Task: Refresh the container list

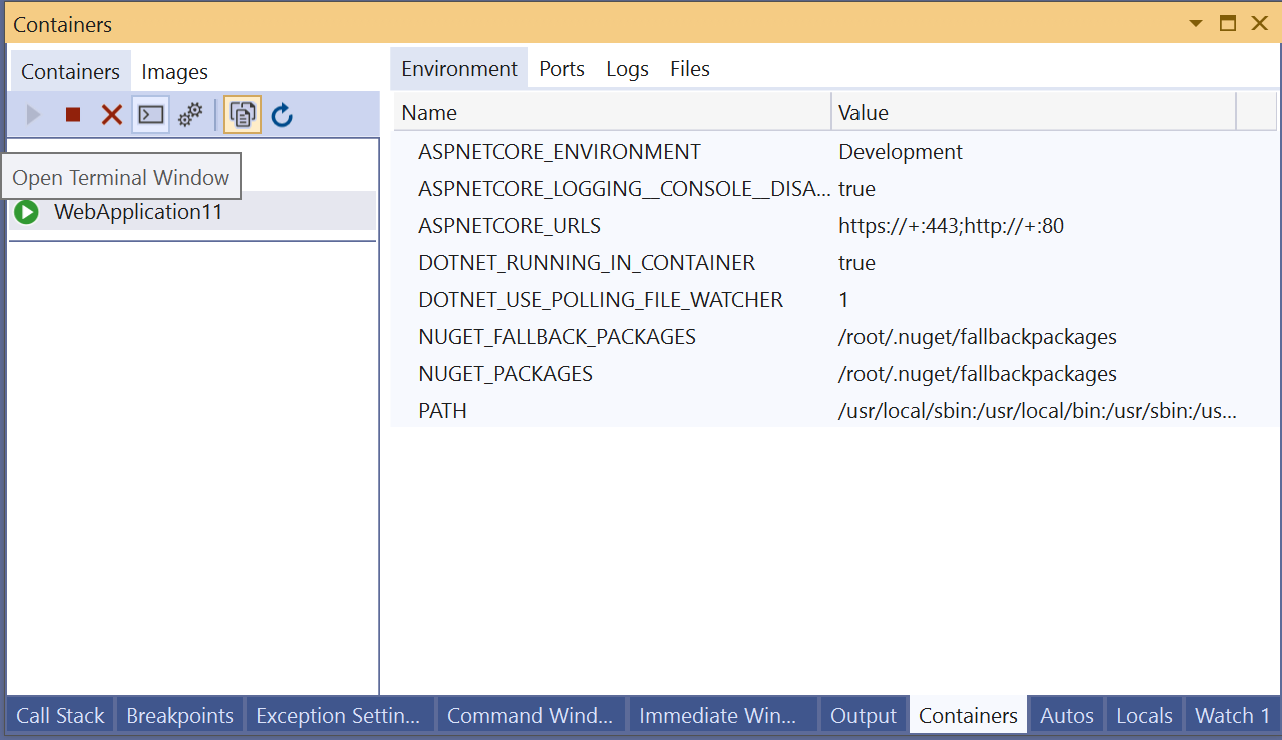Action: point(281,114)
